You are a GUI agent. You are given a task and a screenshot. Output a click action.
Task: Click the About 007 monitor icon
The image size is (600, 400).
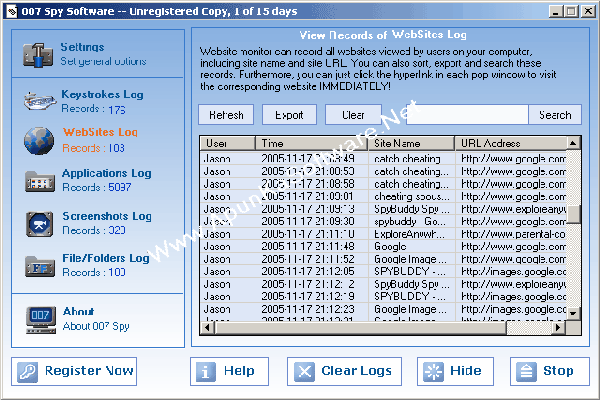[x=41, y=320]
